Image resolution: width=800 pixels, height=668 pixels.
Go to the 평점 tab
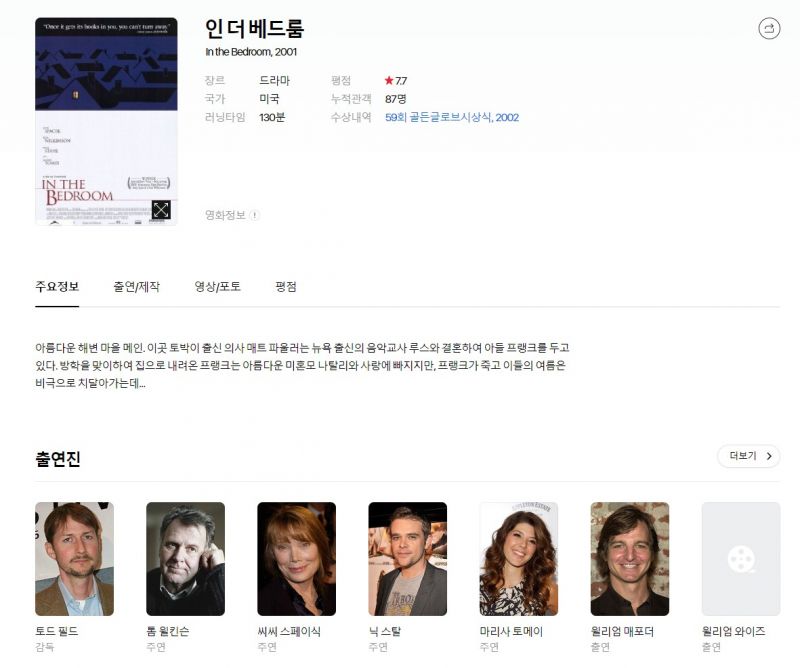coord(286,287)
